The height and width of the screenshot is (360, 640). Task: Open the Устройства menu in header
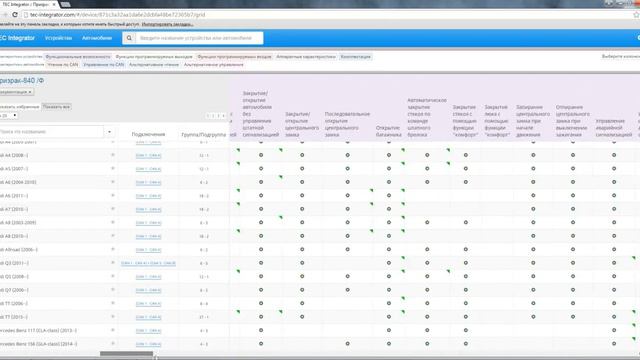point(58,38)
